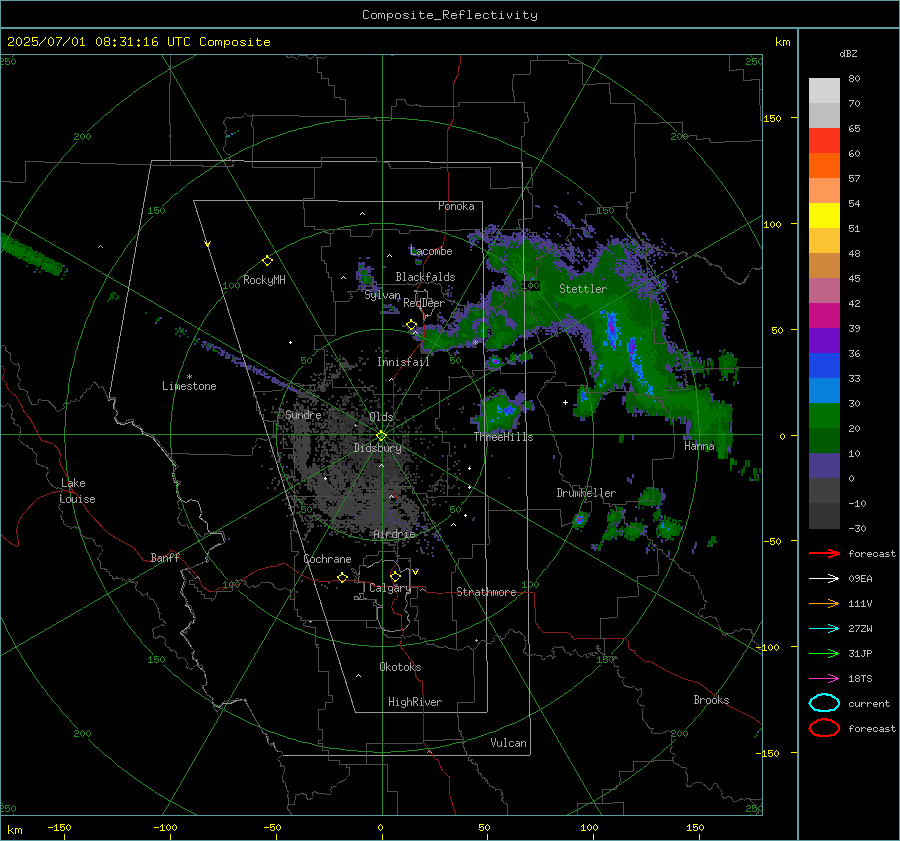Click the yellow diamond marker above Calgary label
Screen dimensions: 900x841
pyautogui.click(x=395, y=576)
